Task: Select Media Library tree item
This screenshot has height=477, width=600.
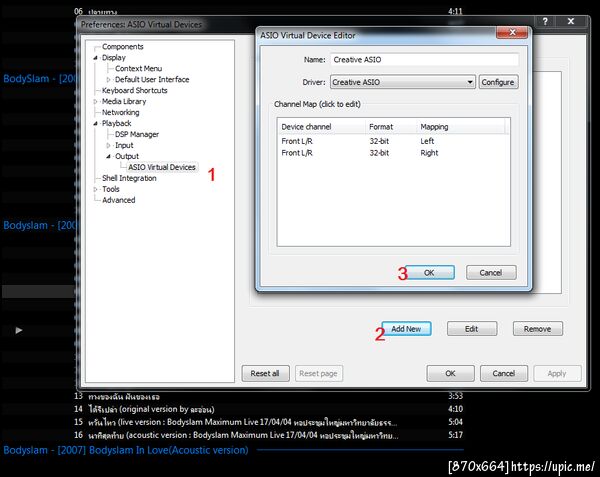Action: tap(124, 101)
